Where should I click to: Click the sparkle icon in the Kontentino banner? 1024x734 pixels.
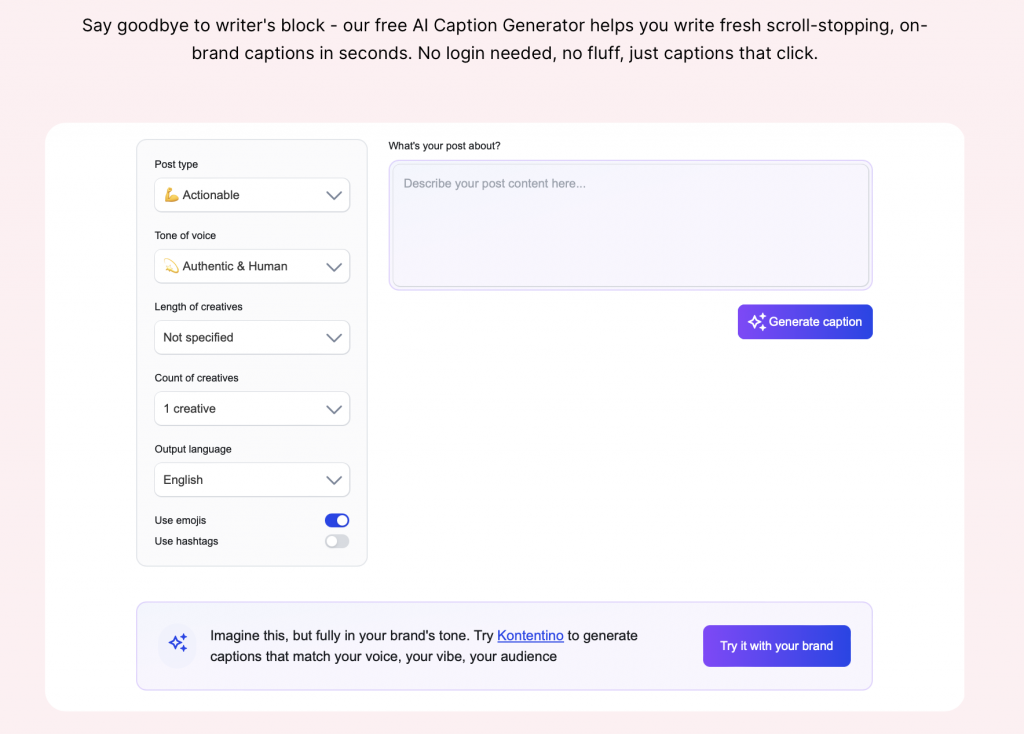(178, 643)
